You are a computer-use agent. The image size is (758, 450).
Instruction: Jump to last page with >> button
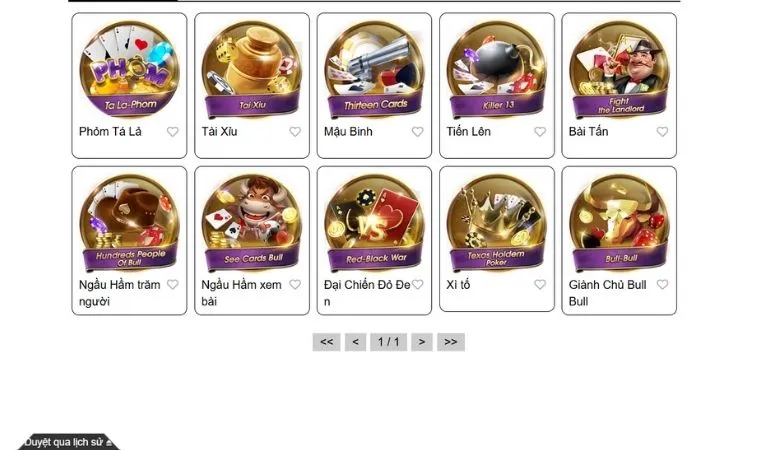[451, 342]
